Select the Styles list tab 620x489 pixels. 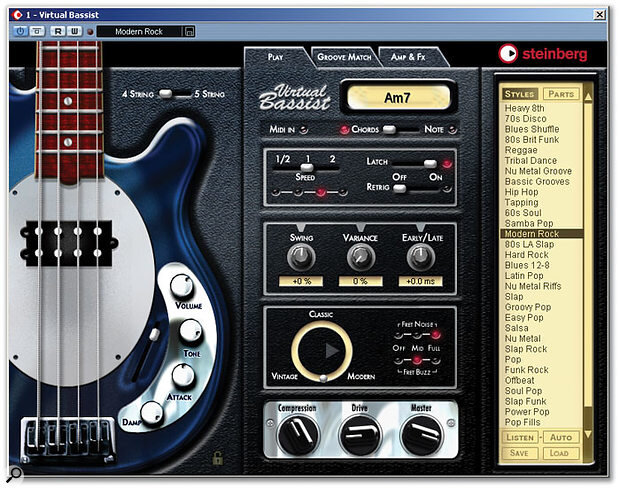pyautogui.click(x=520, y=94)
